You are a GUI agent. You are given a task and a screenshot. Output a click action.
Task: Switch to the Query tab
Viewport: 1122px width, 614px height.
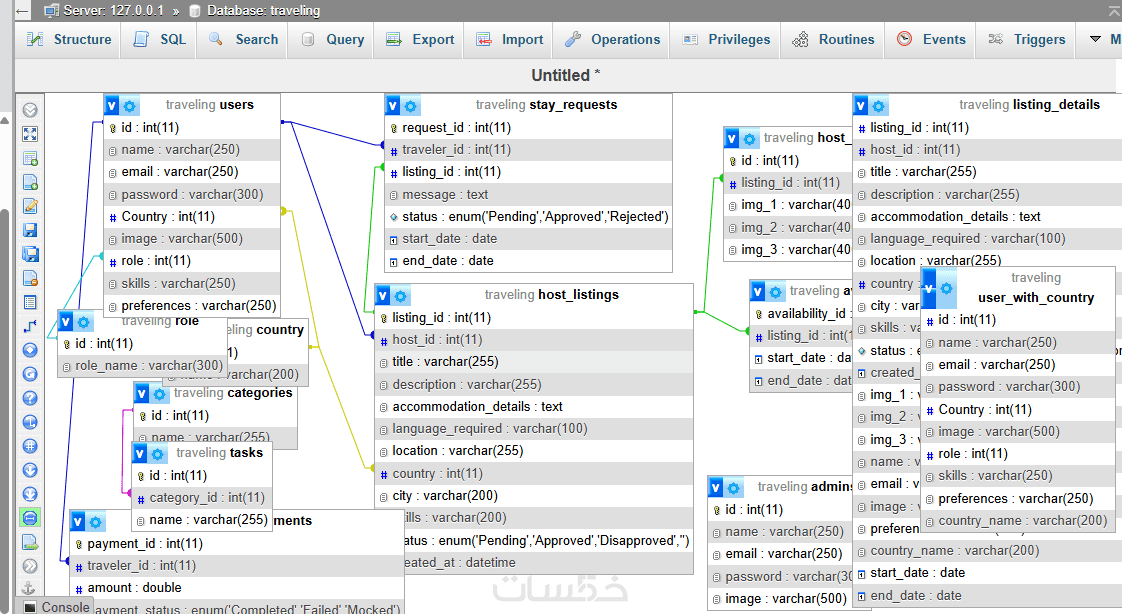click(x=333, y=39)
